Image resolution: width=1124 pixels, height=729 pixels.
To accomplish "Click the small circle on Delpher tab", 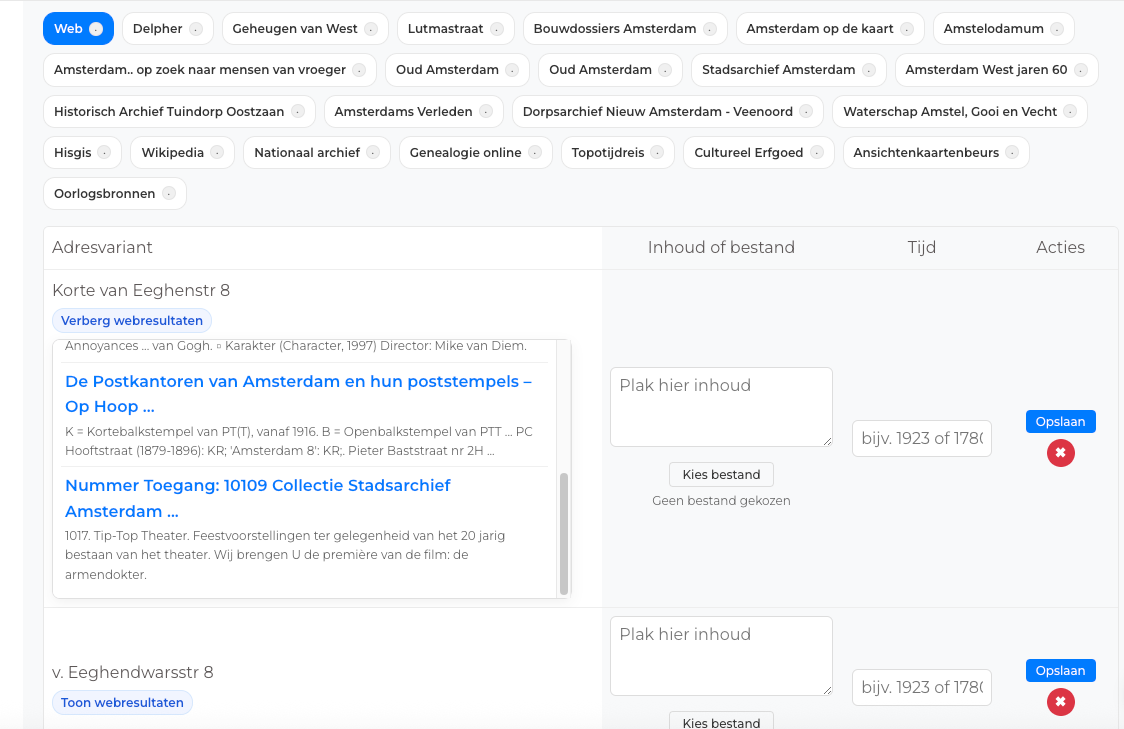I will pyautogui.click(x=196, y=29).
